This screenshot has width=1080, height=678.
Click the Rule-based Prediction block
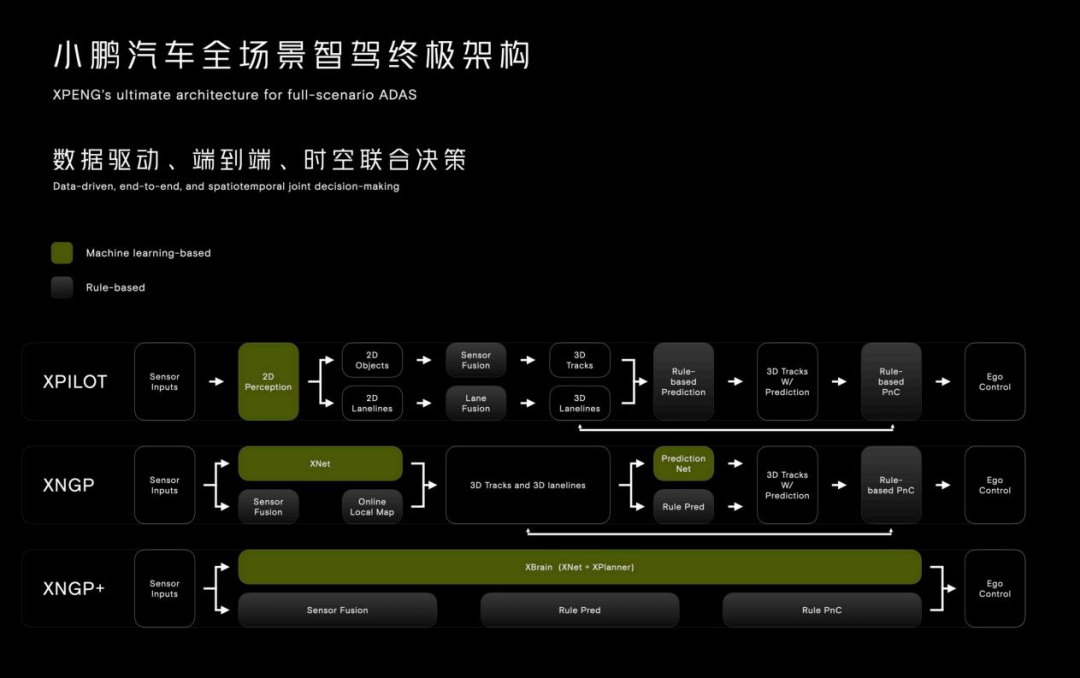pyautogui.click(x=683, y=382)
